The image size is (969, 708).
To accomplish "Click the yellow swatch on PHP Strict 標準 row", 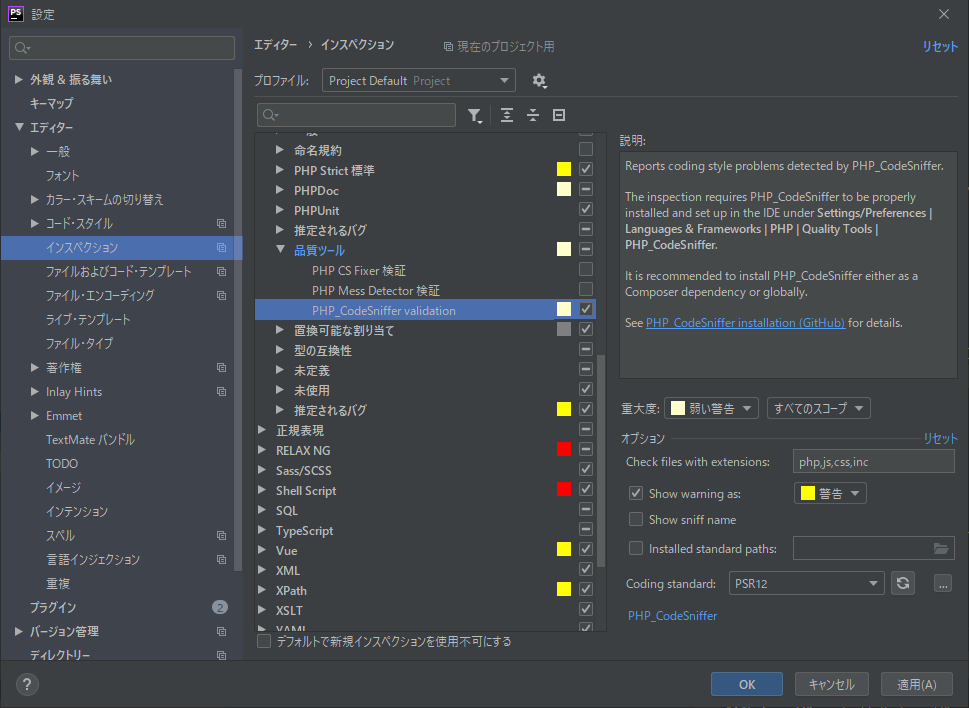I will [564, 169].
